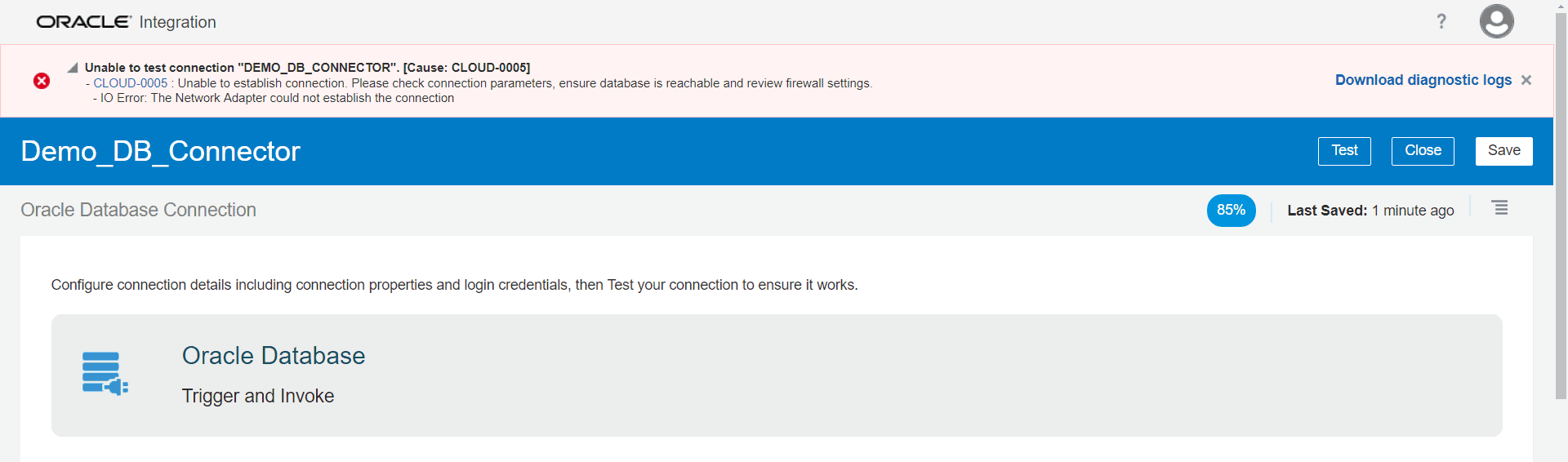Click the vertical page scrollbar
The width and height of the screenshot is (1568, 462).
1561,204
